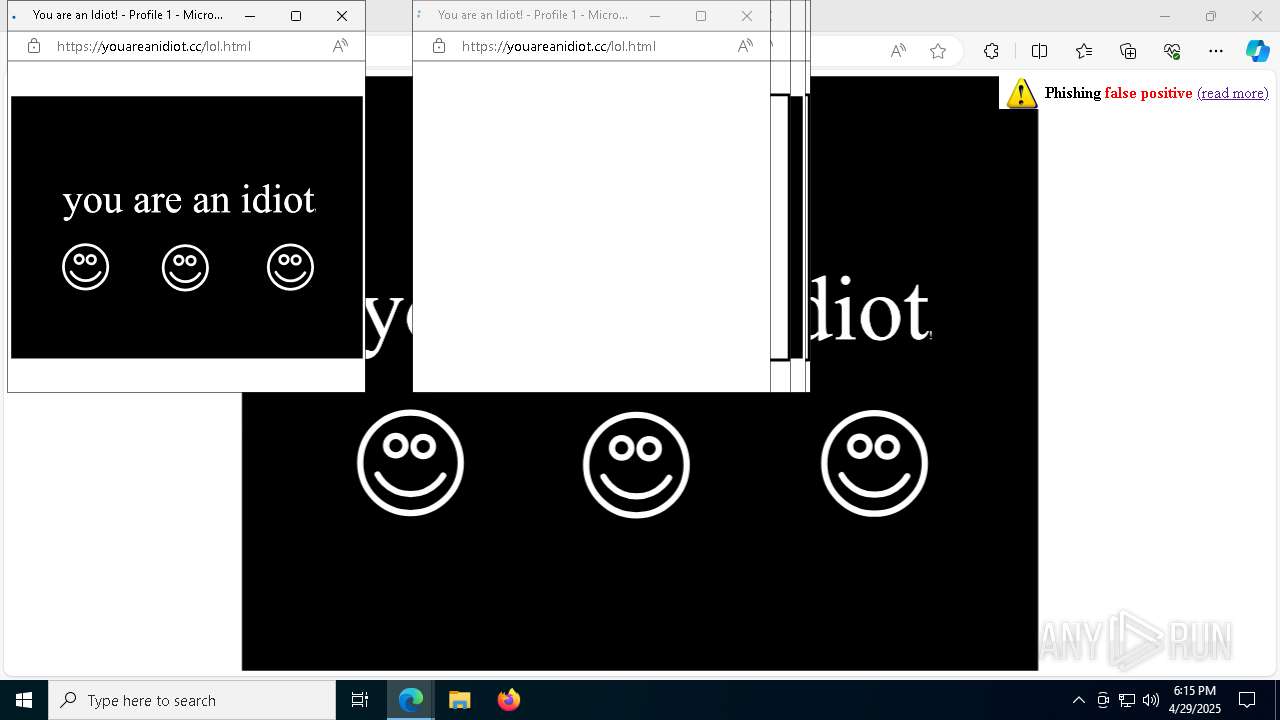Click the lock icon in first popup address bar
1280x720 pixels.
34,46
